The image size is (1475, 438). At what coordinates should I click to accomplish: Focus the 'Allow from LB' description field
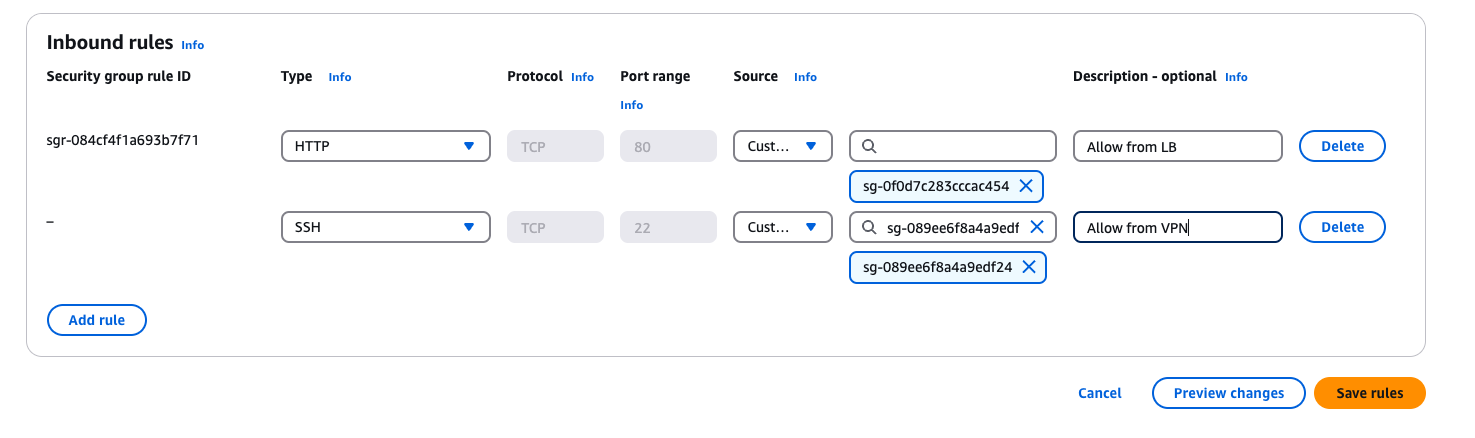point(1177,146)
